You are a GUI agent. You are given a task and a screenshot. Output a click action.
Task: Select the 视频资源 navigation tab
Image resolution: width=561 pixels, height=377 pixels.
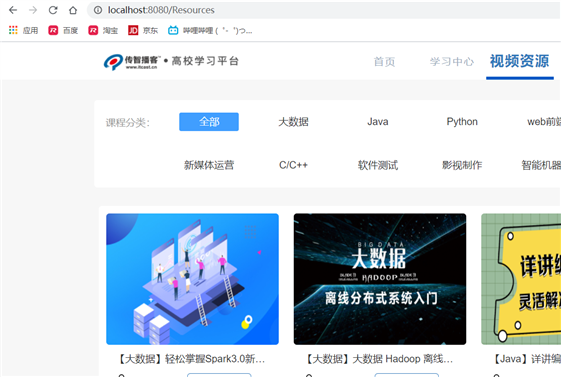point(519,61)
